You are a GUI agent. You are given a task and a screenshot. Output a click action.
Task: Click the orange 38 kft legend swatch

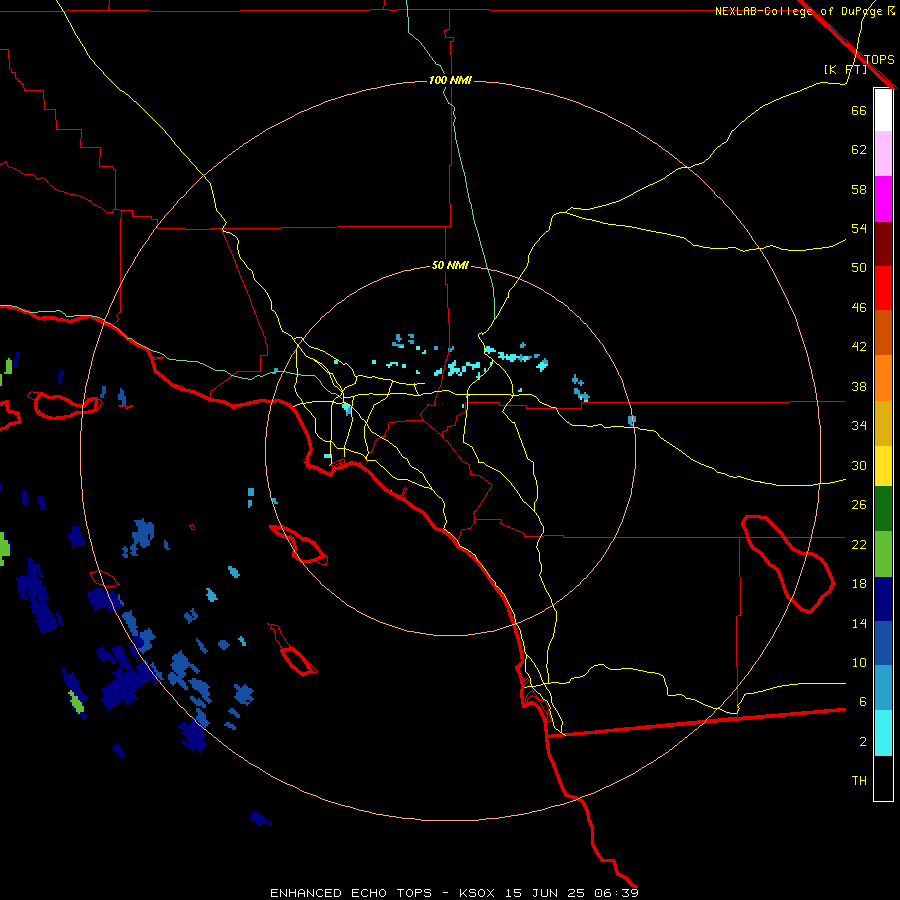883,378
